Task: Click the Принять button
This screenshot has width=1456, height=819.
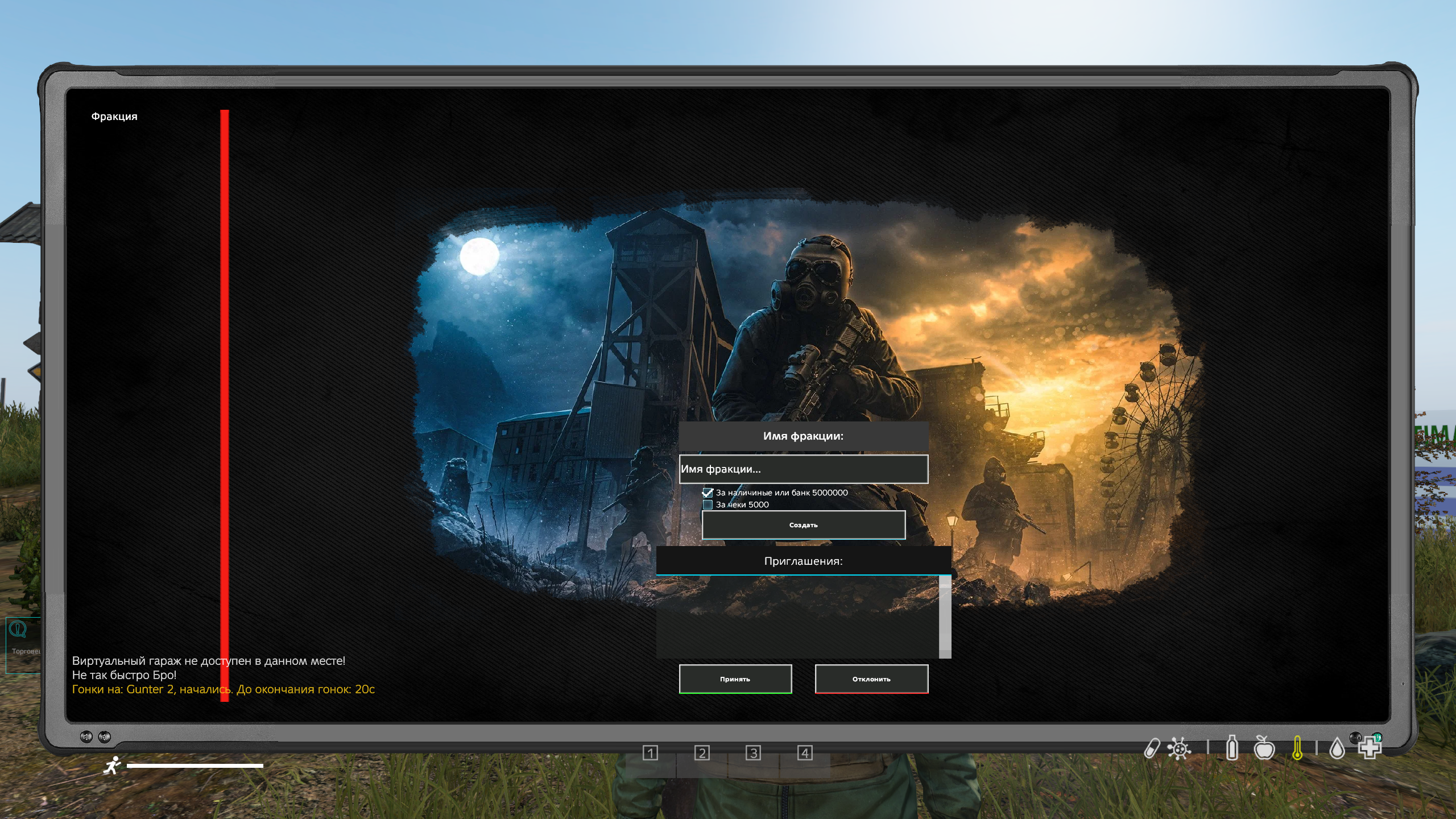Action: pos(735,679)
